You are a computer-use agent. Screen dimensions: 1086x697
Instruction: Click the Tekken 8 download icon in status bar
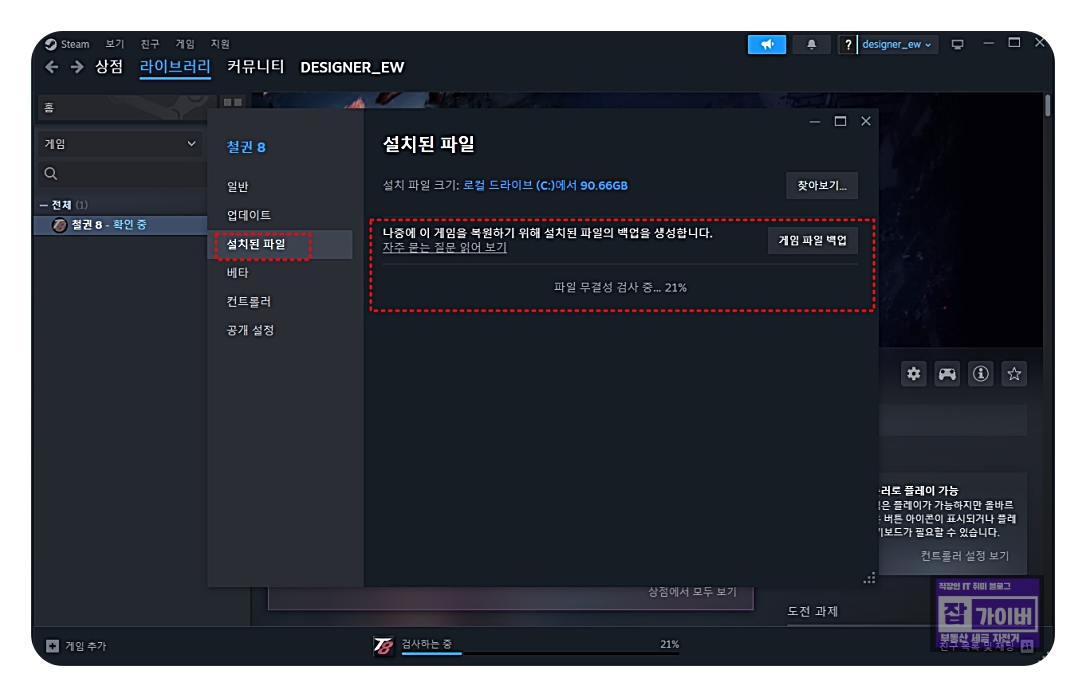click(x=383, y=646)
